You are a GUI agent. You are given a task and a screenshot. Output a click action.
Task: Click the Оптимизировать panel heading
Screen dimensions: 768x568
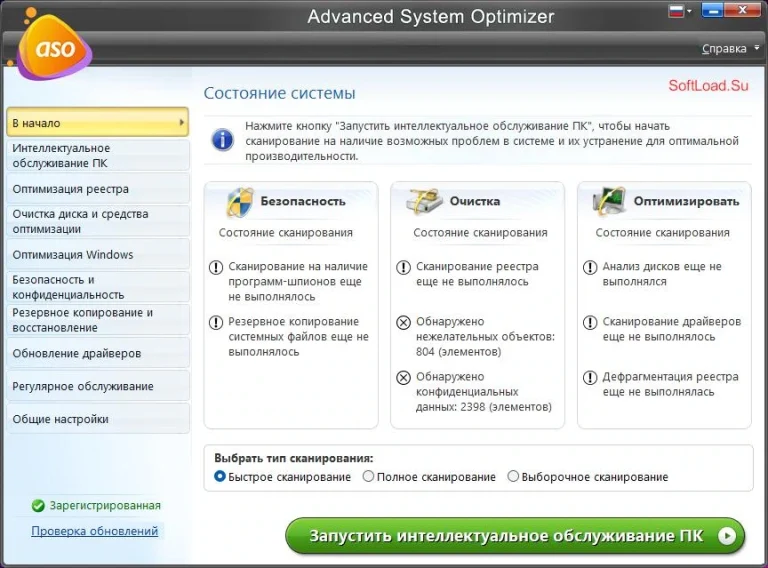tap(686, 201)
